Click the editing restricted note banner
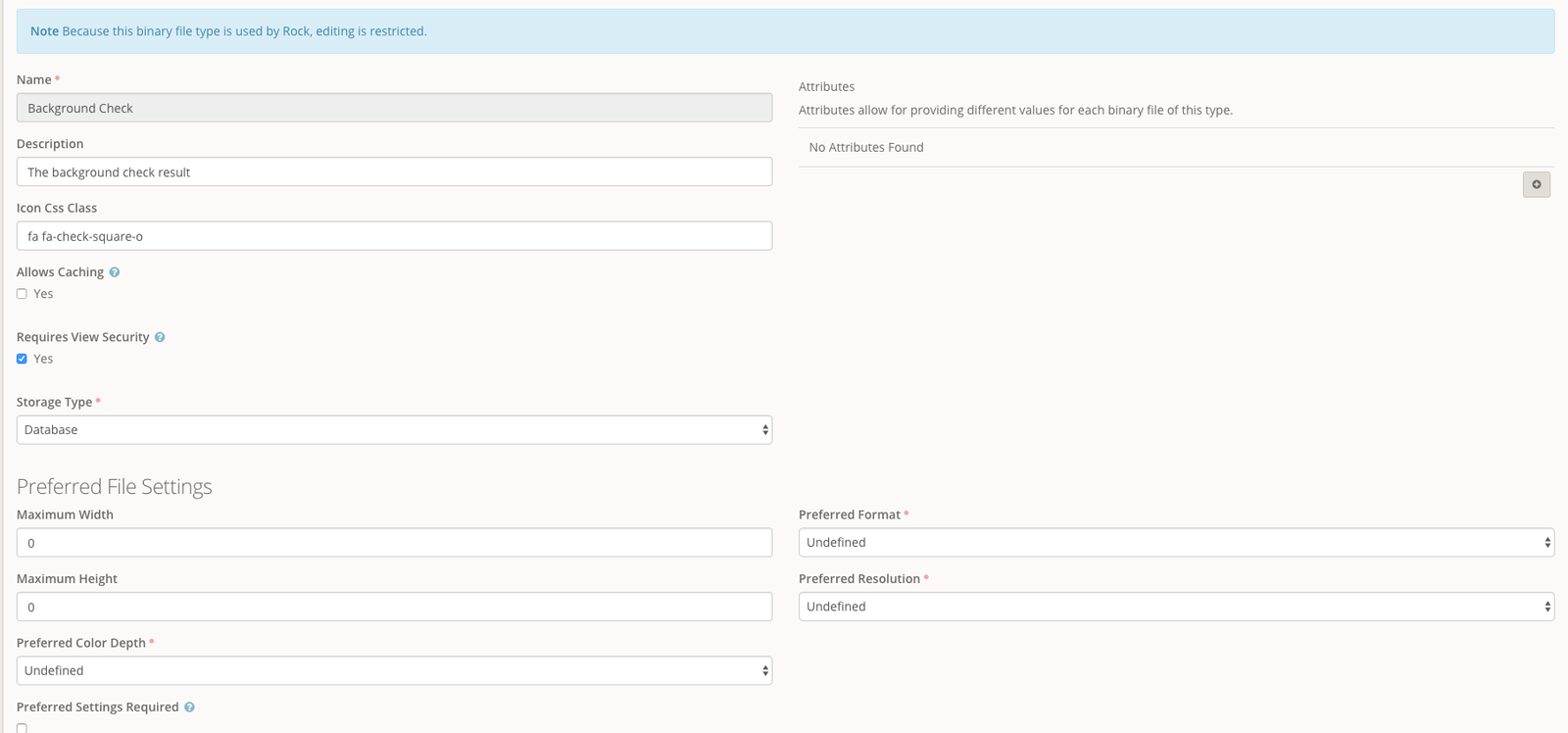The width and height of the screenshot is (1568, 733). pyautogui.click(x=784, y=31)
